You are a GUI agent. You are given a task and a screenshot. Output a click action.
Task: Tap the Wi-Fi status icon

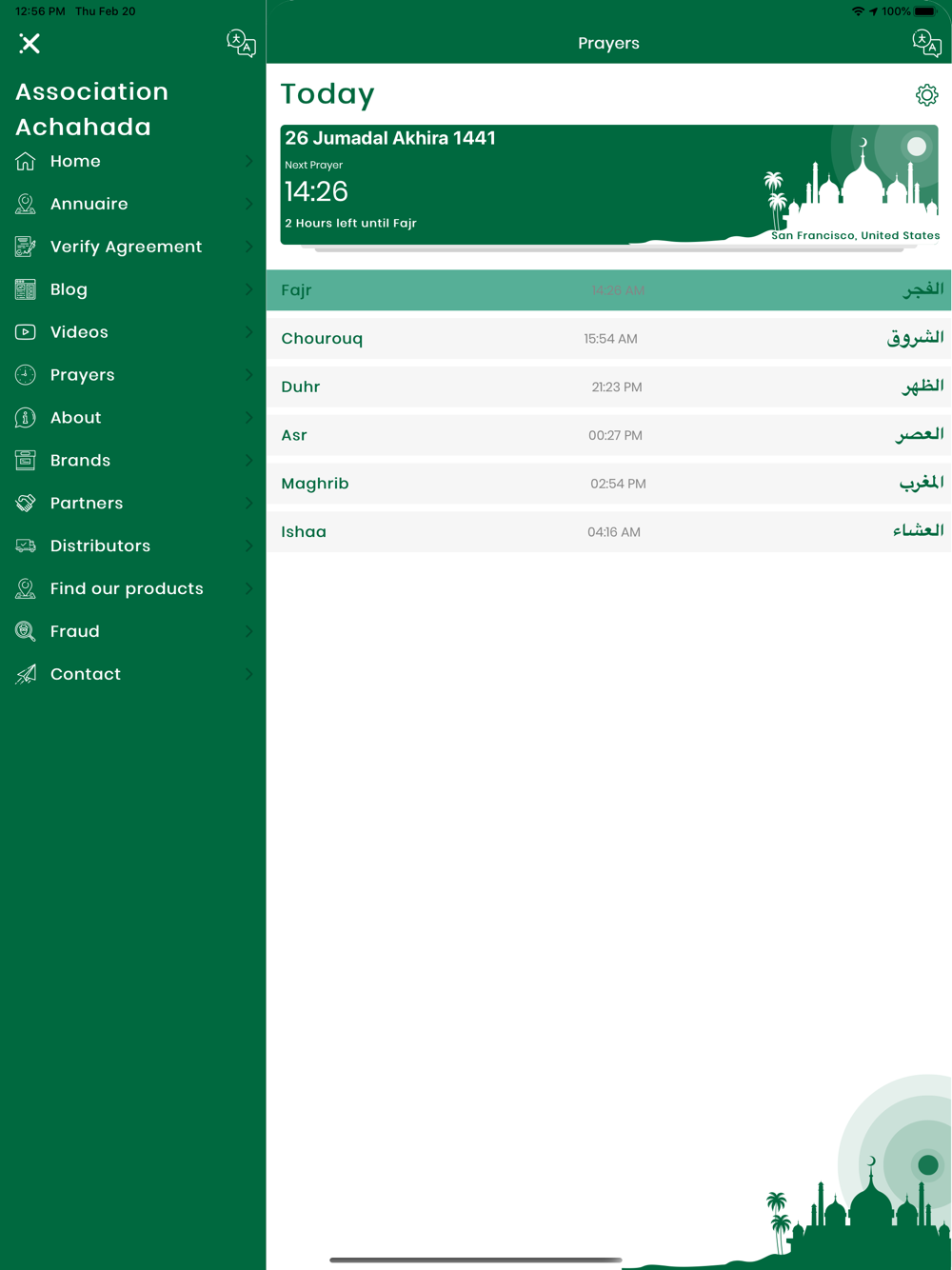coord(858,11)
